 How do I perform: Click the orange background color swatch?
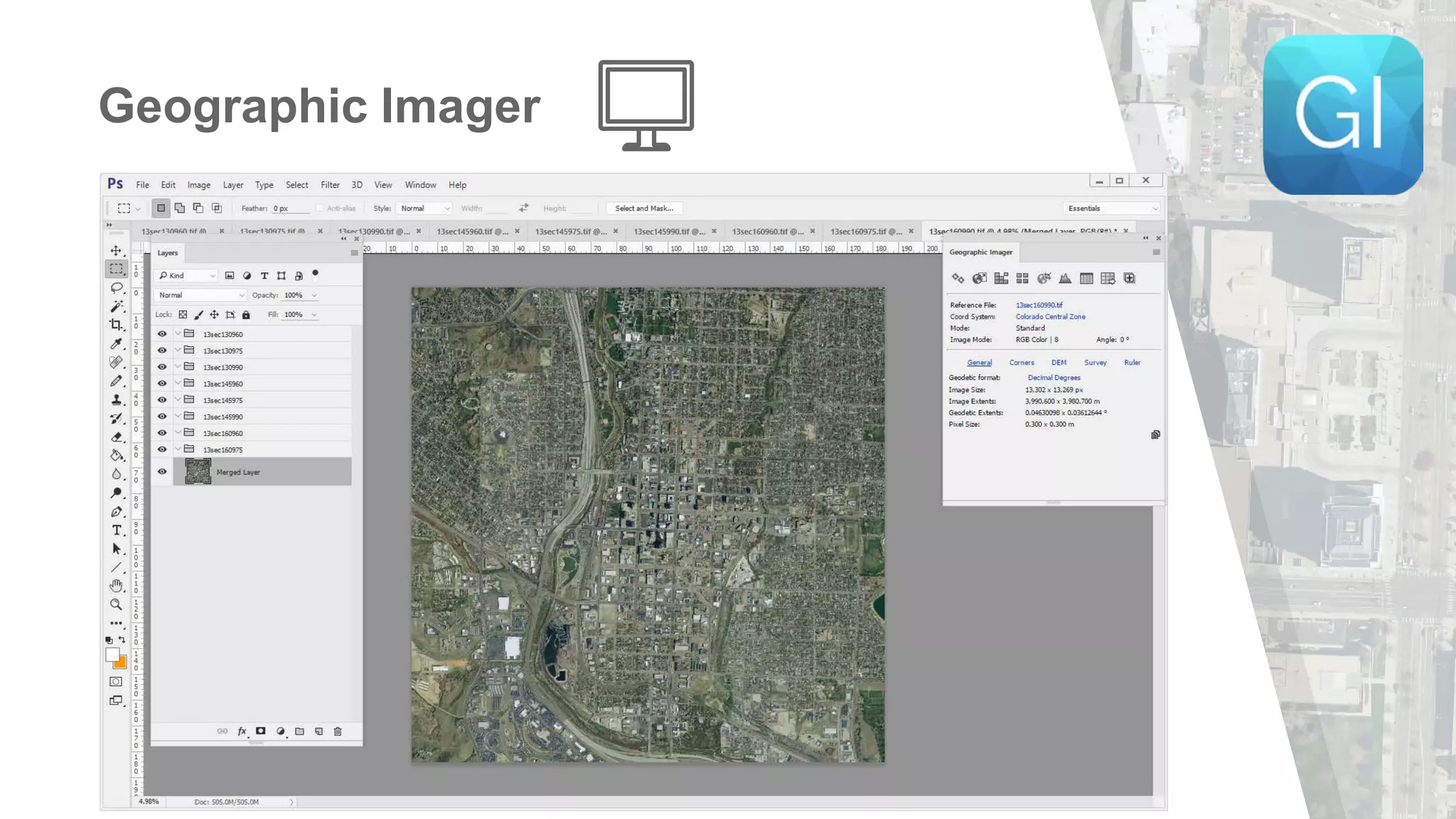pyautogui.click(x=122, y=664)
